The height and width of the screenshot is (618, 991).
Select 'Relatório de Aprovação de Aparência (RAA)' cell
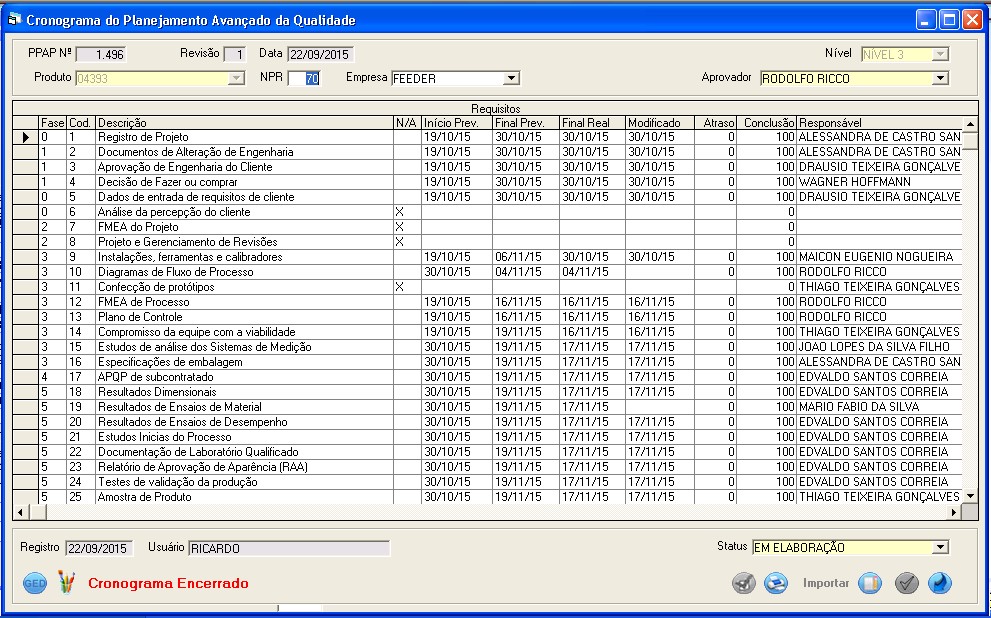click(244, 467)
